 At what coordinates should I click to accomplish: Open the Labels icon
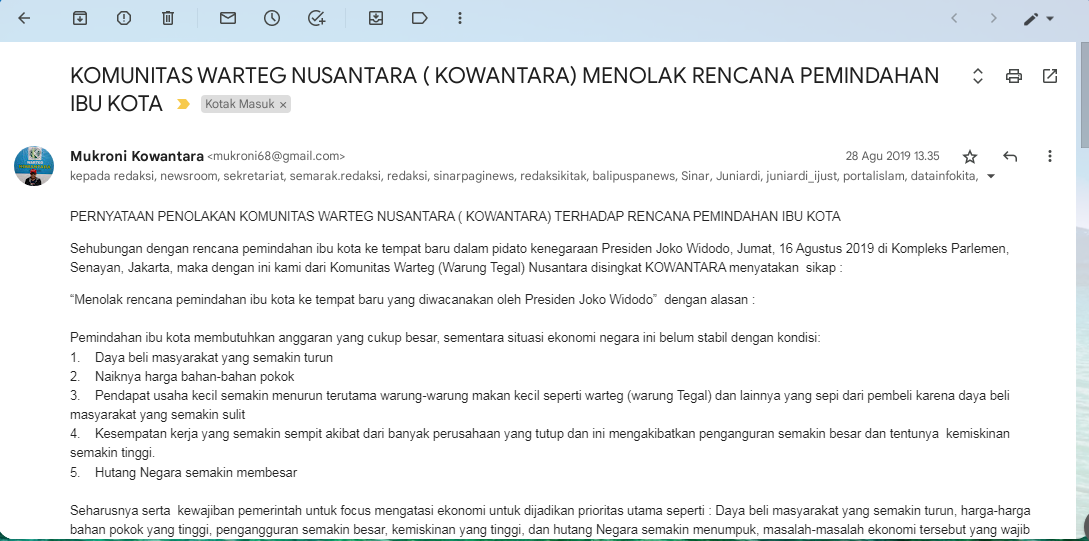419,19
